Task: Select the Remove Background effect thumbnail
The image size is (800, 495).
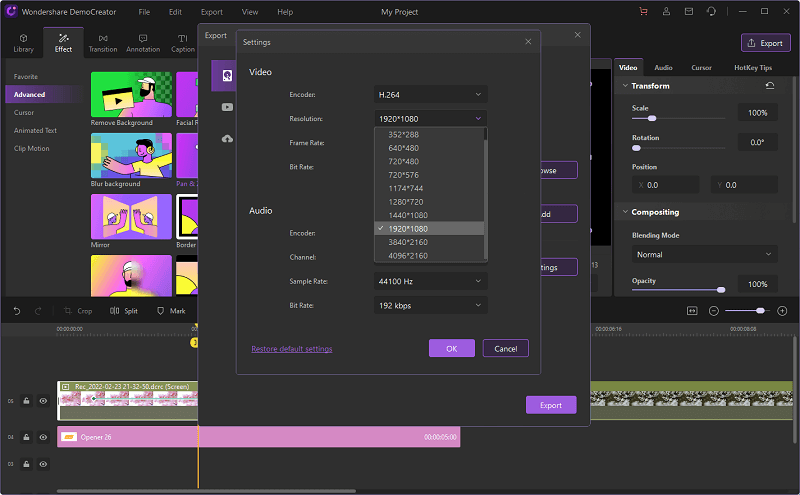Action: tap(131, 95)
